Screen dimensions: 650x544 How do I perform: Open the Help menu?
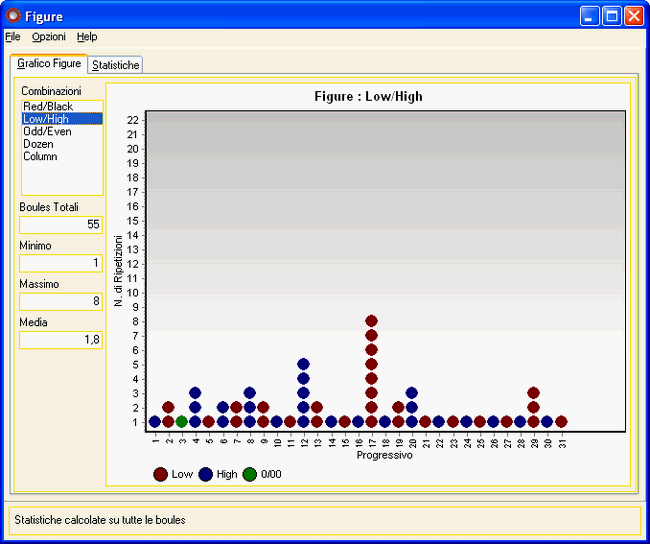point(87,37)
